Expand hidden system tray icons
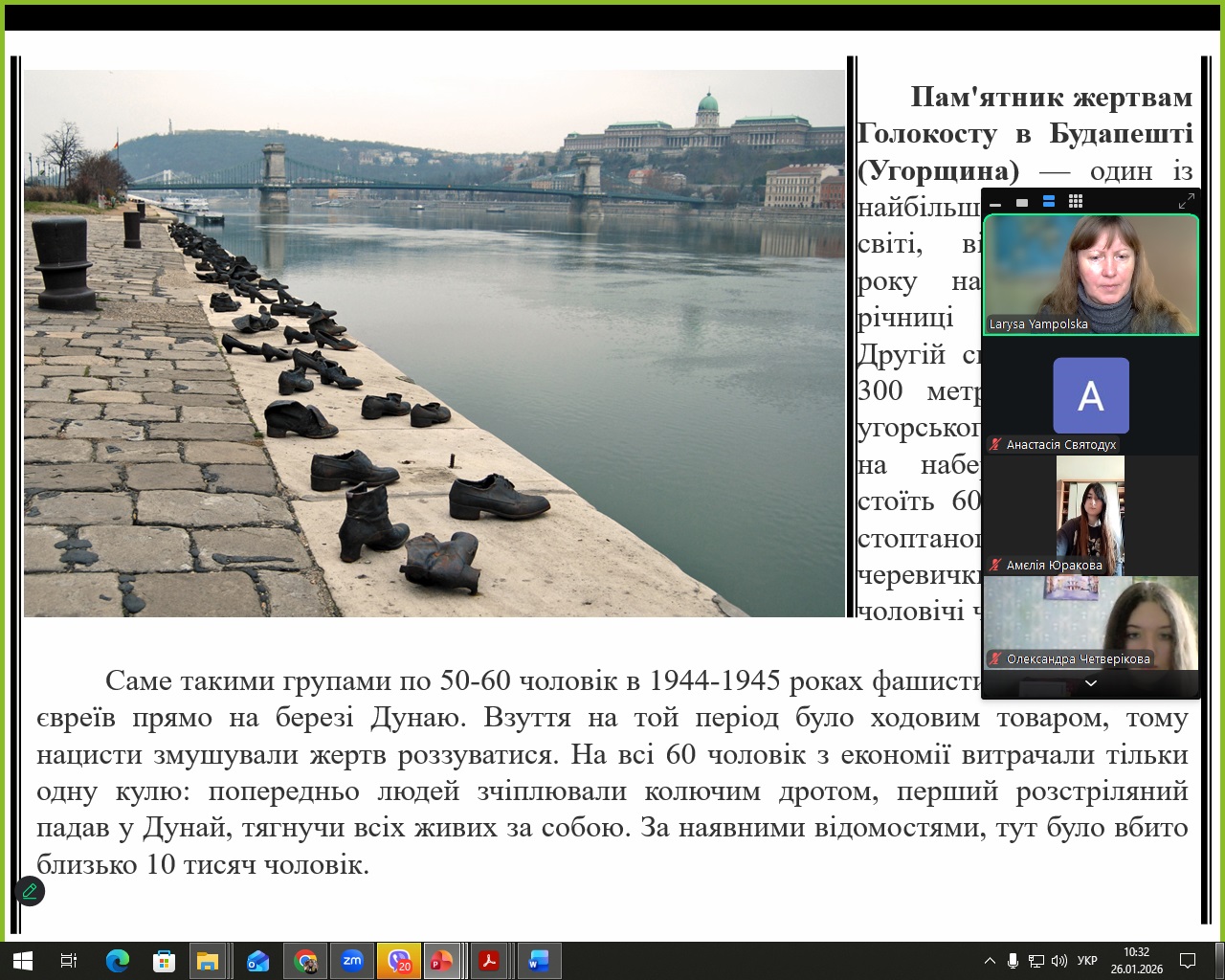Viewport: 1225px width, 980px height. pyautogui.click(x=990, y=961)
